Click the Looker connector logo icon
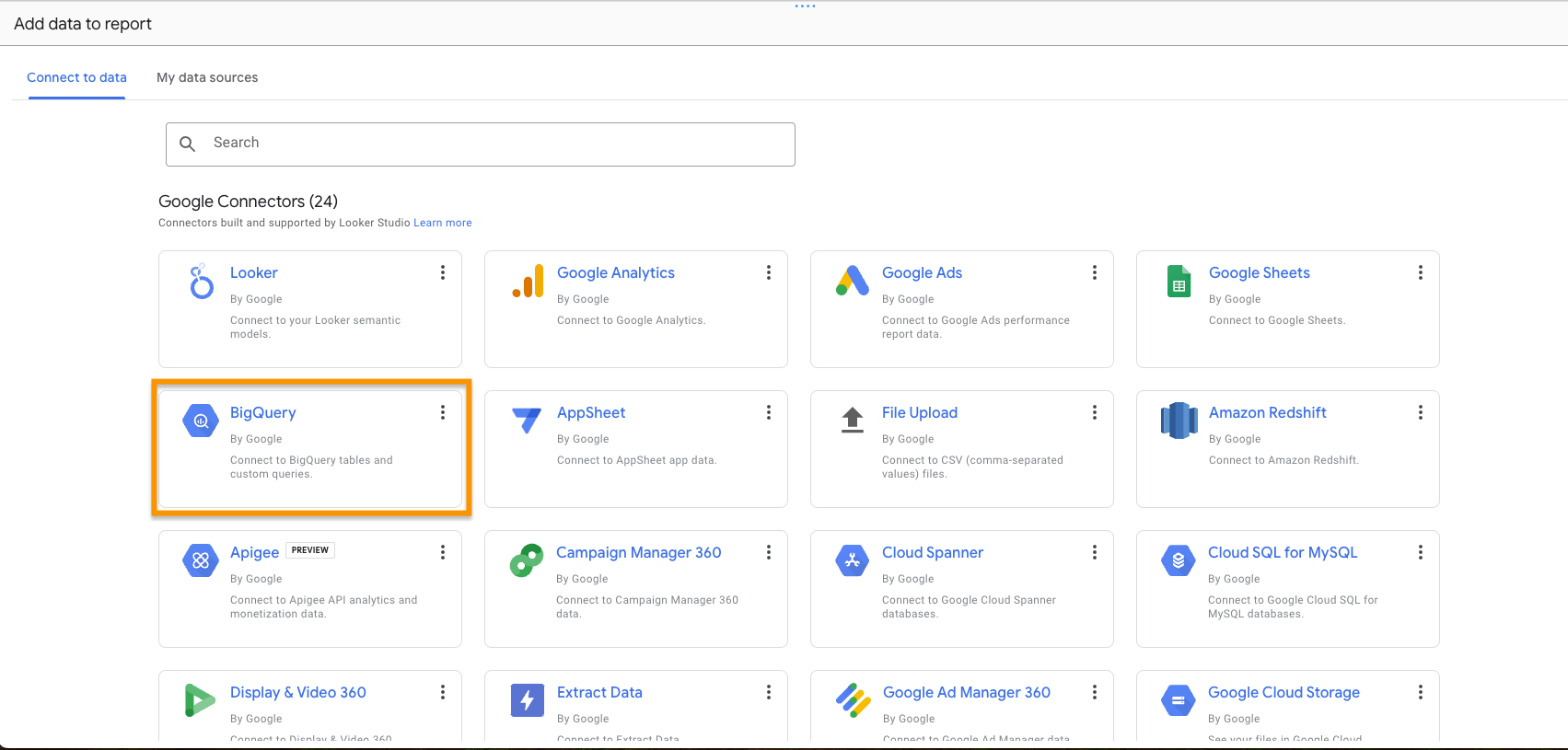 point(201,282)
